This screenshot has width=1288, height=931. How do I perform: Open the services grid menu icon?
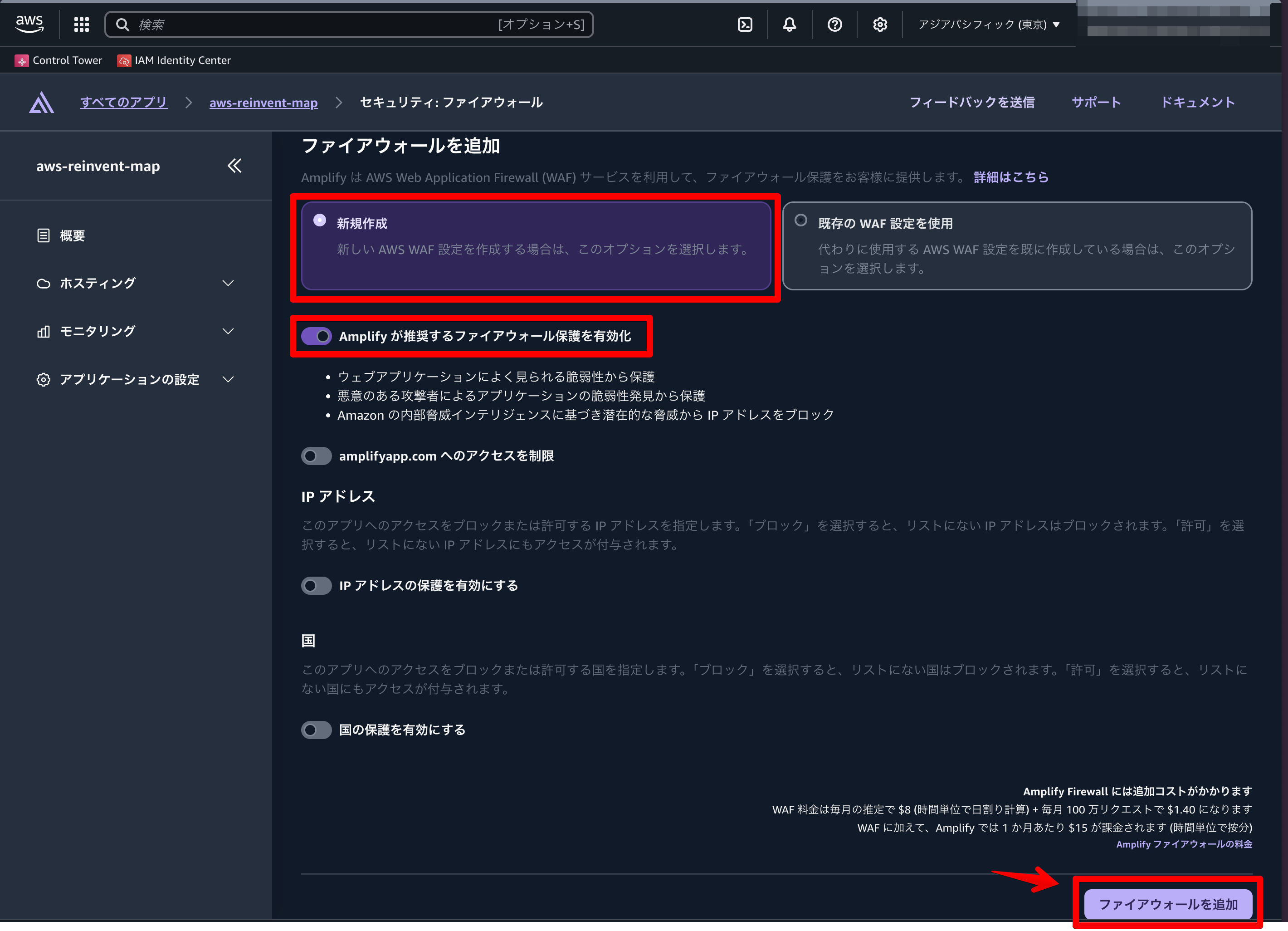coord(82,24)
